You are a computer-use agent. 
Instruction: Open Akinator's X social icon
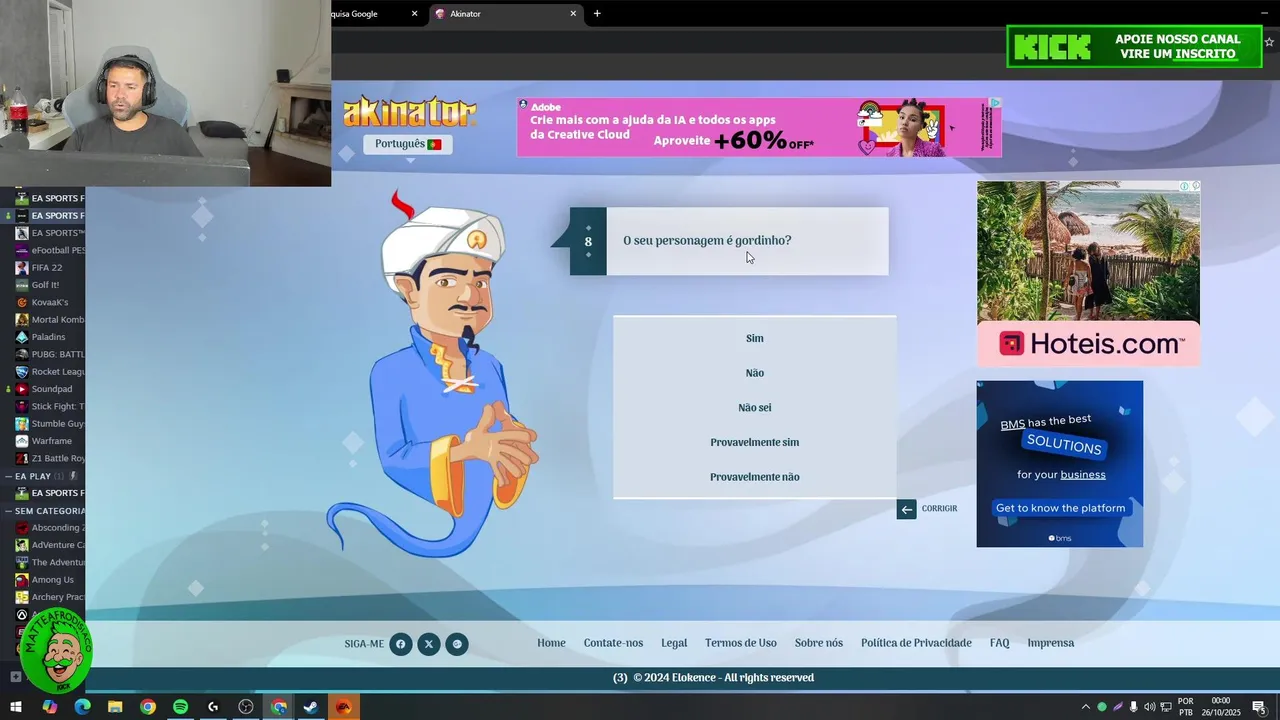(x=428, y=644)
